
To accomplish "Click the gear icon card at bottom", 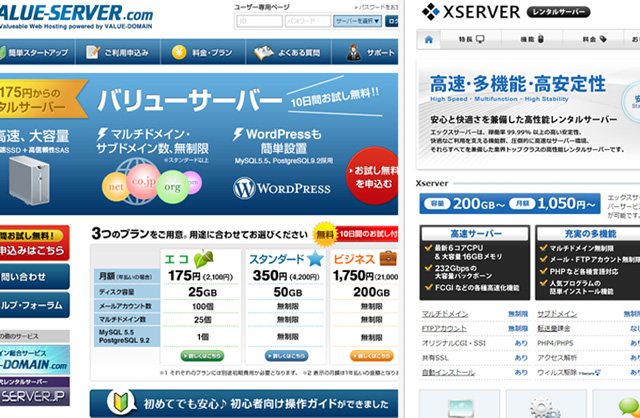I will pyautogui.click(x=546, y=404).
